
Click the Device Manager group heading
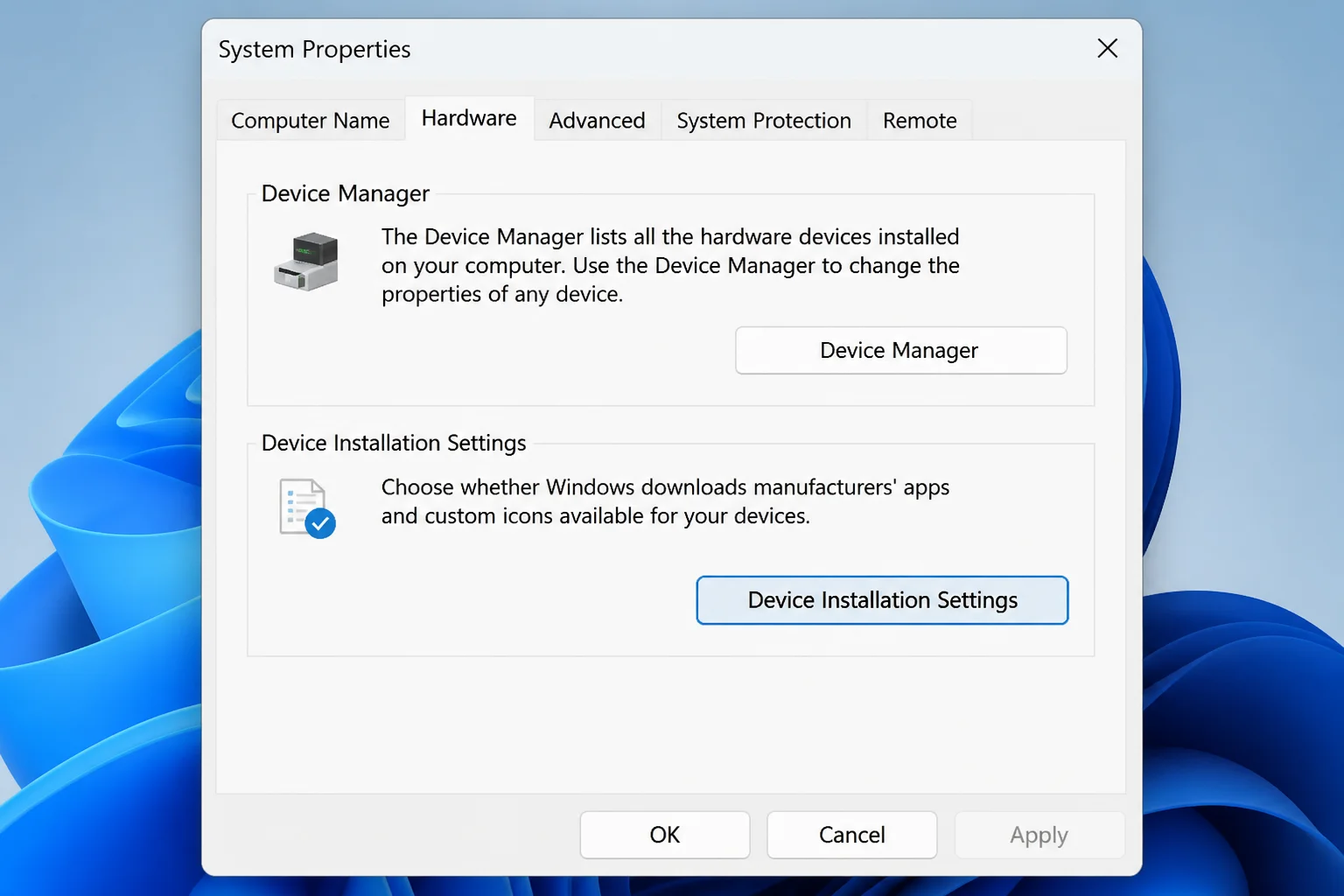pyautogui.click(x=346, y=193)
